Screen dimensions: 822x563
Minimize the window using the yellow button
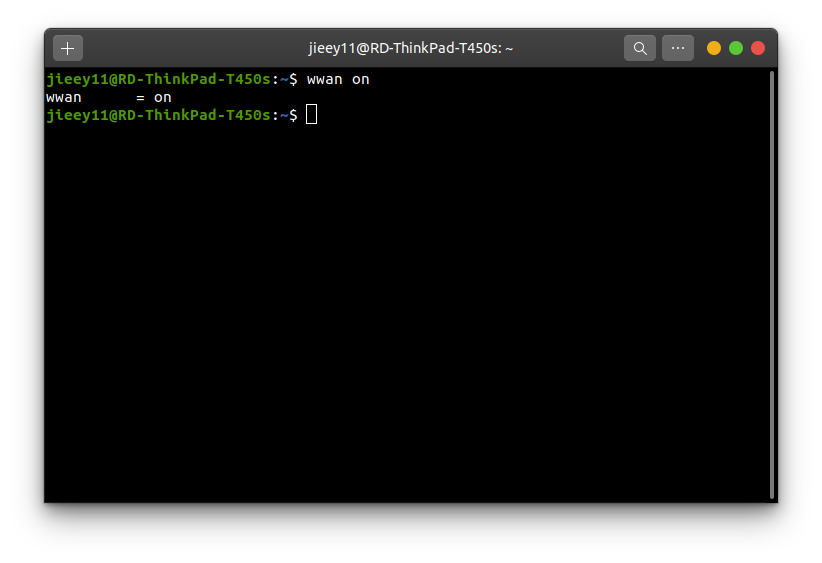point(714,48)
